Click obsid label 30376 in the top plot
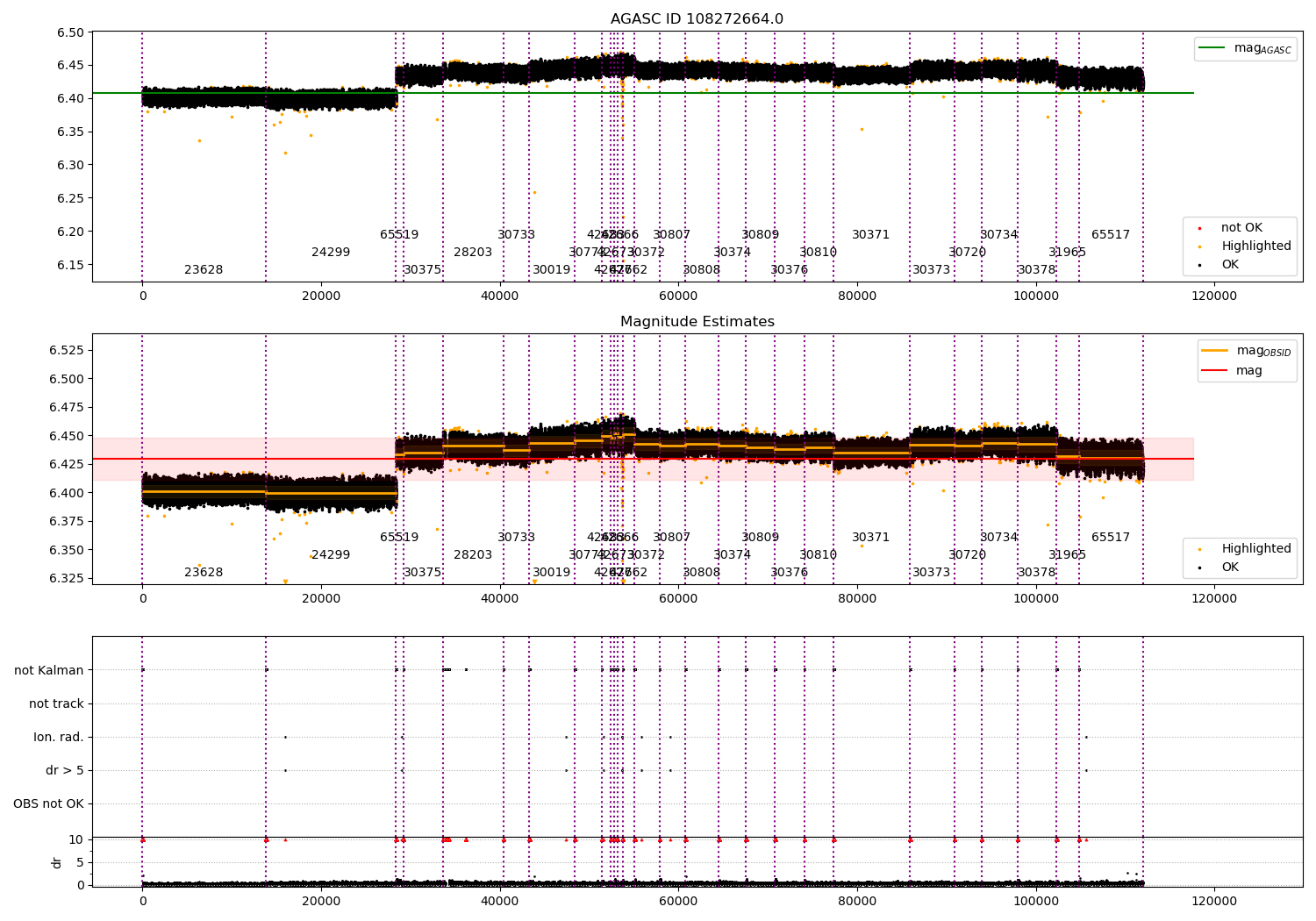 (x=790, y=270)
